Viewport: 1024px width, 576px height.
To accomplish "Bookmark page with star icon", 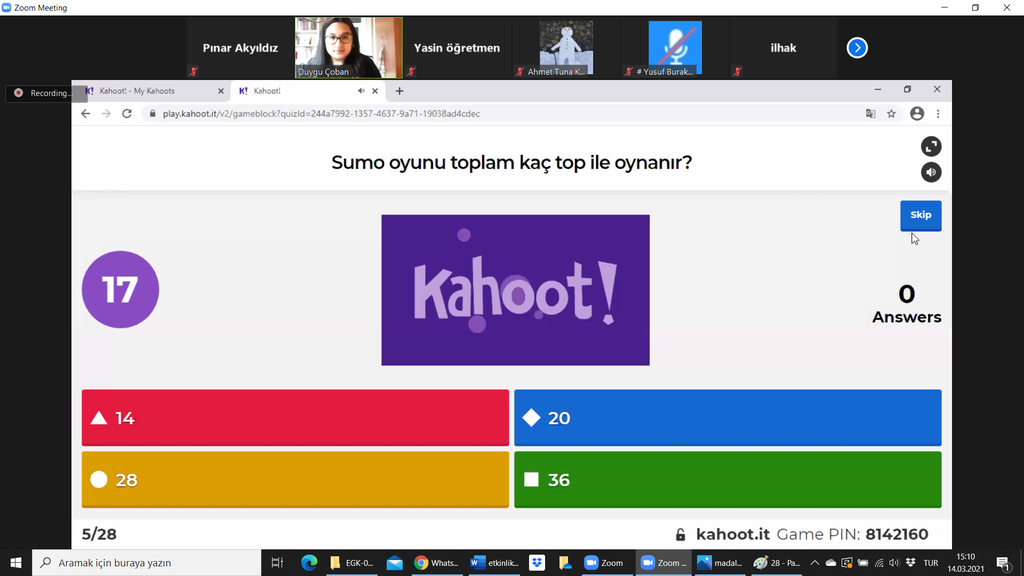I will point(891,114).
